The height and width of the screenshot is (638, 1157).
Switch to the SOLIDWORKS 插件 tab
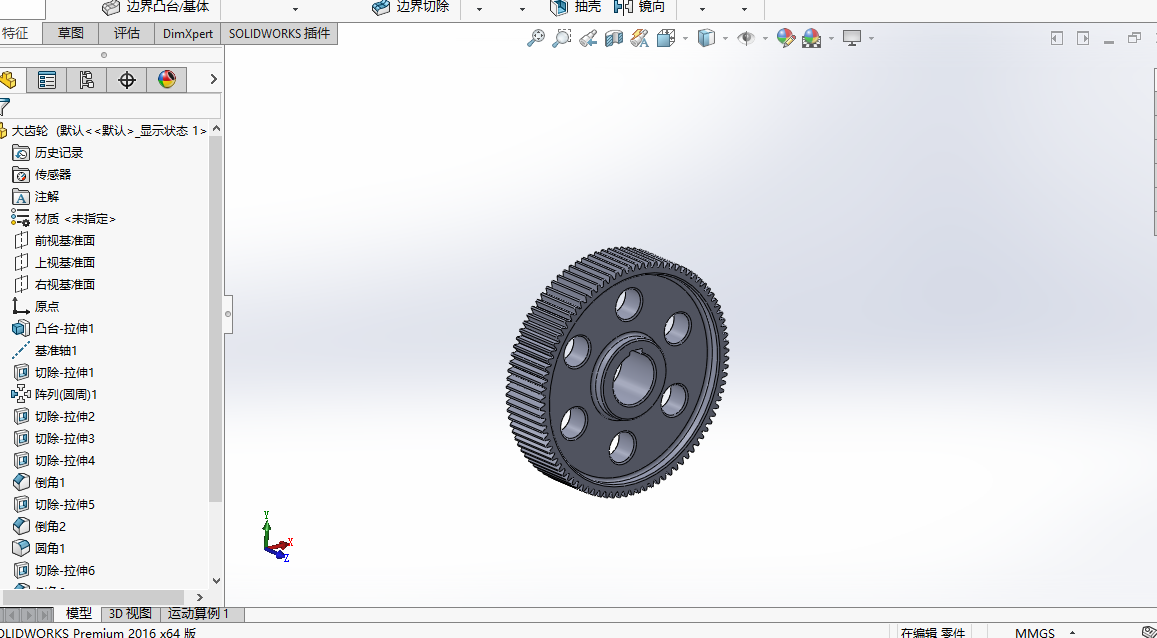coord(279,33)
